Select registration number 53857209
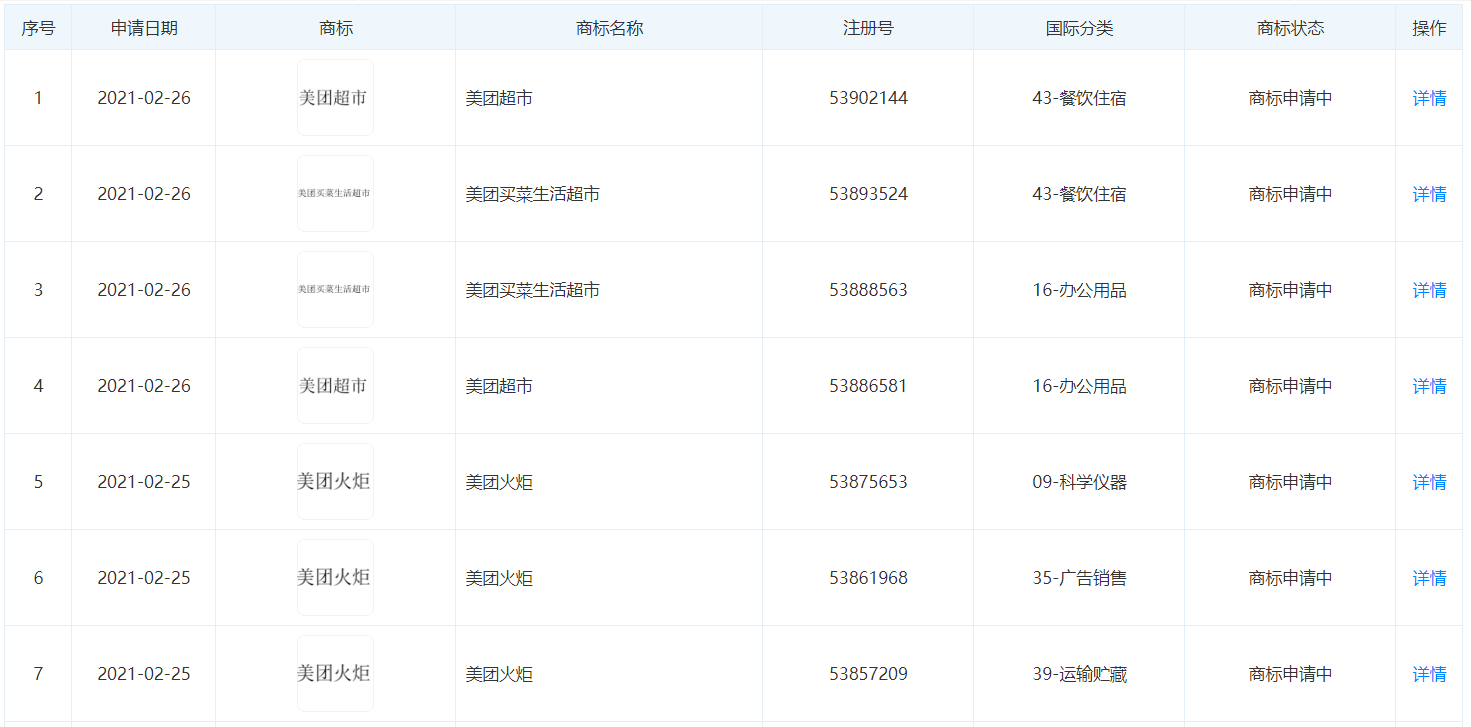 [868, 674]
